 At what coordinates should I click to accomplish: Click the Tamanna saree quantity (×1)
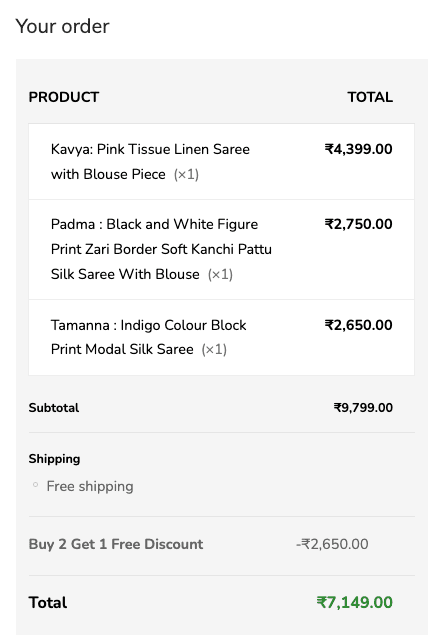[x=214, y=349]
